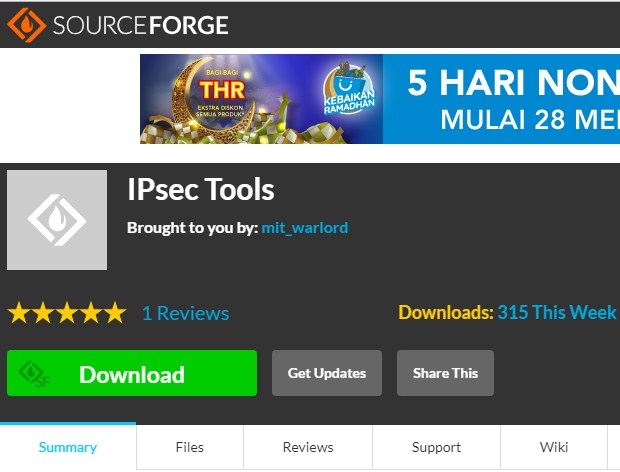Click the 'Downloads:' label text

(x=446, y=312)
